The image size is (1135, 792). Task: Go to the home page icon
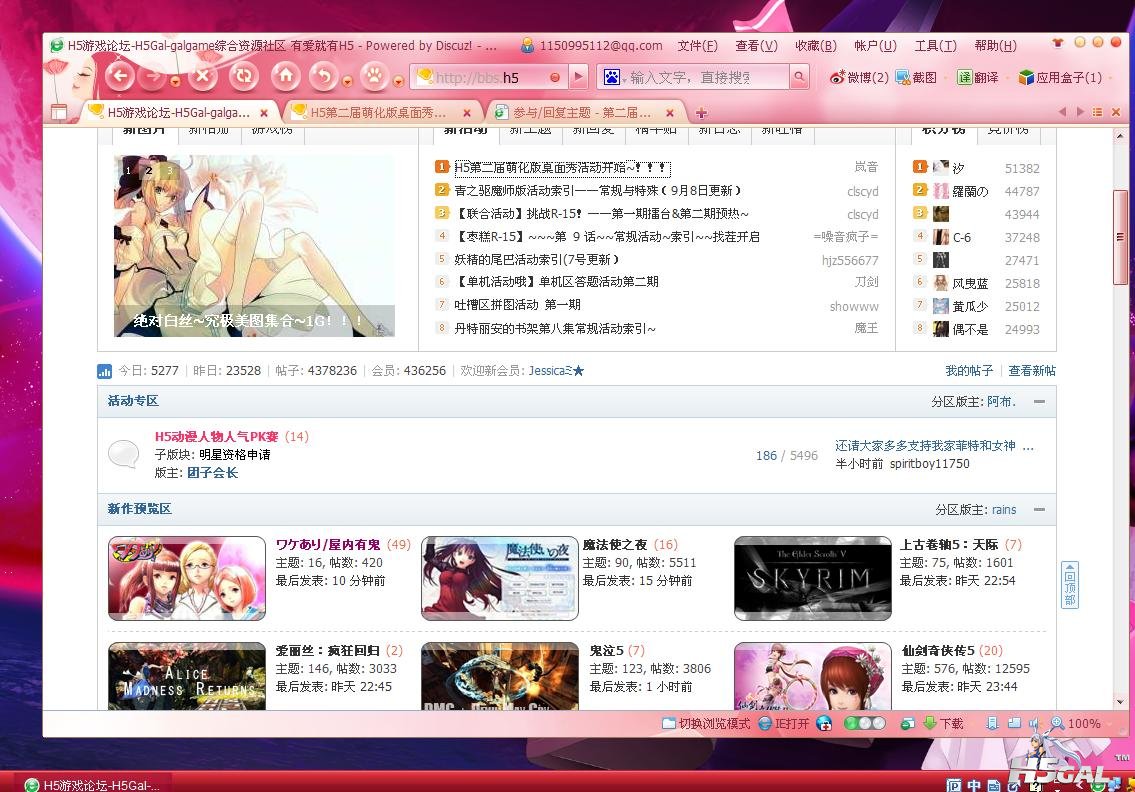pyautogui.click(x=285, y=76)
